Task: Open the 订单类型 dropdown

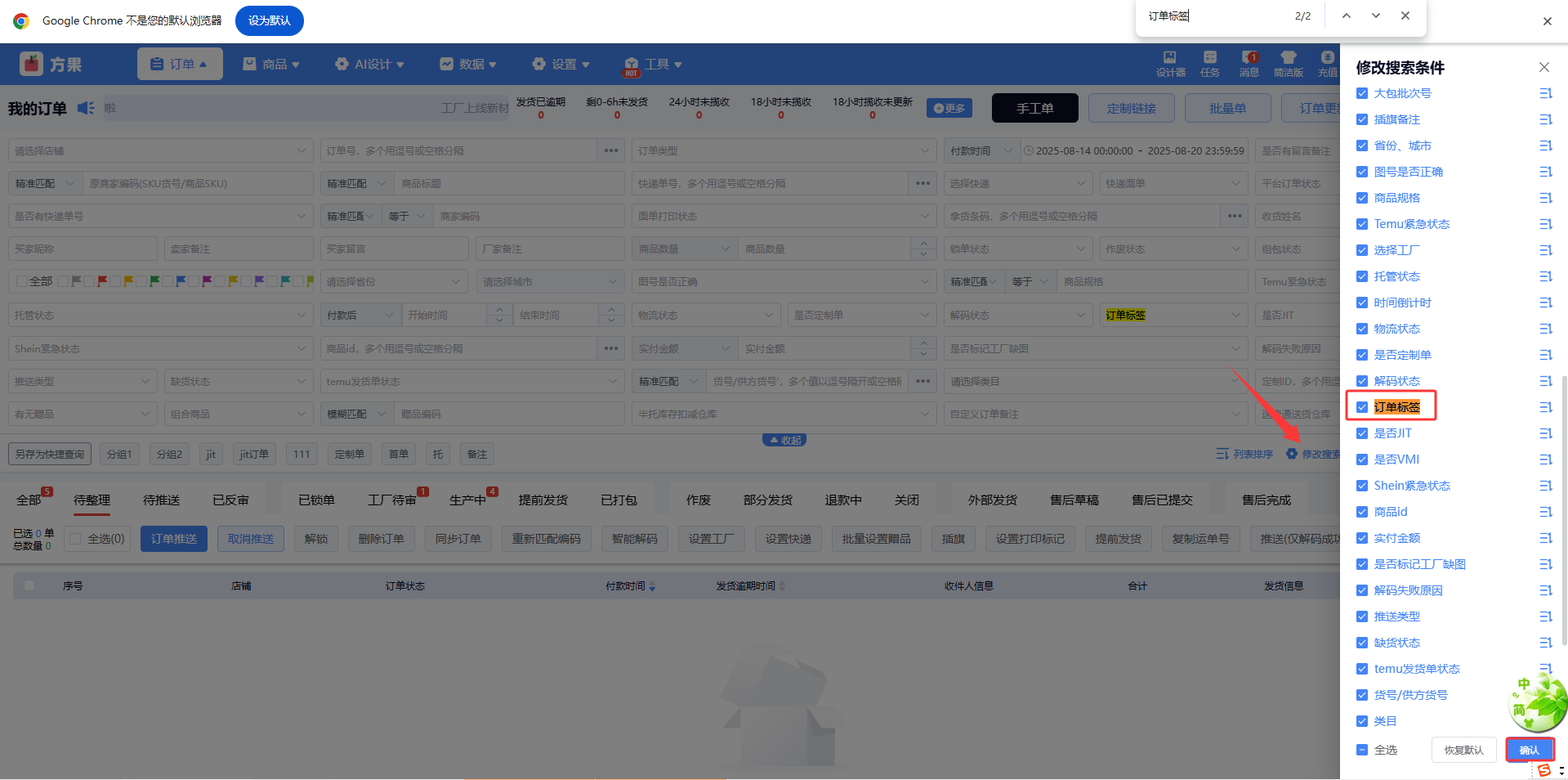Action: (x=784, y=150)
